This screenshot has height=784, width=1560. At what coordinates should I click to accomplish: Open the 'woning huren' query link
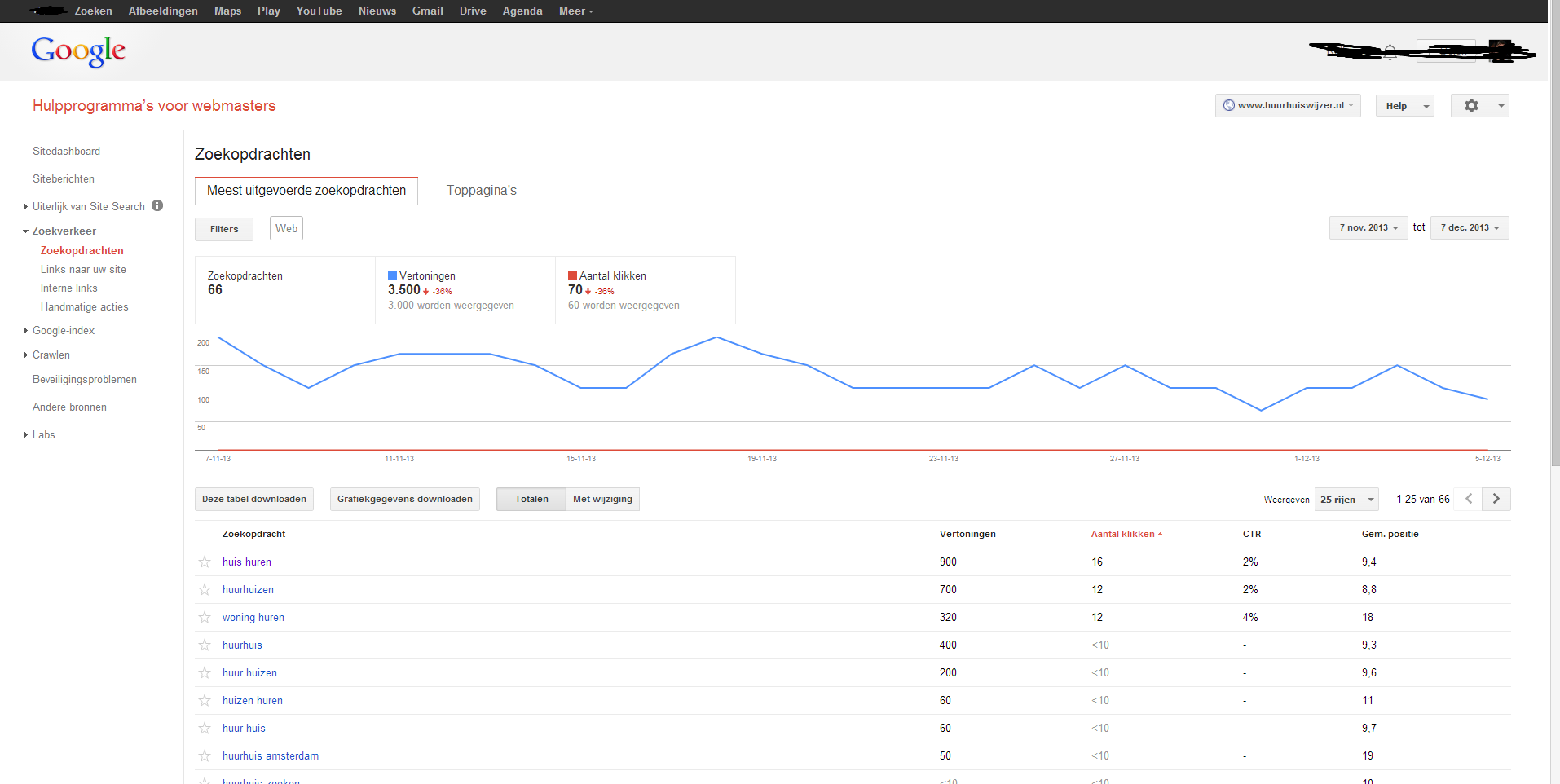click(253, 617)
